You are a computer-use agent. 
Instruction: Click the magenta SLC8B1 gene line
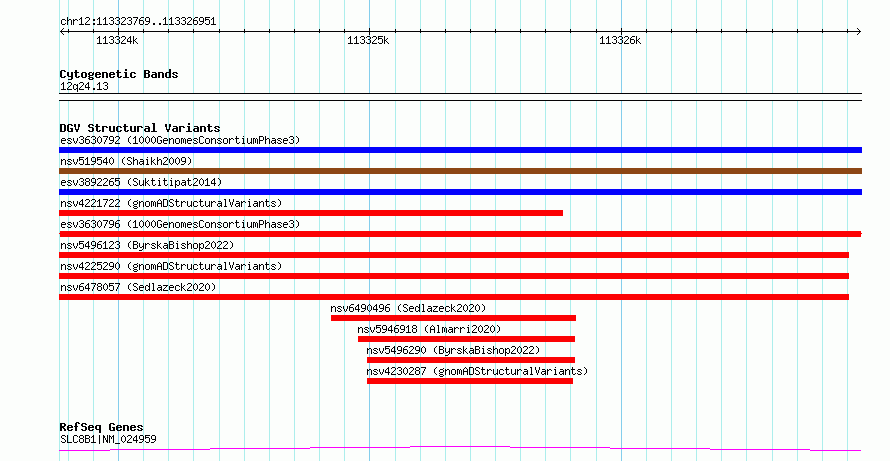pos(460,449)
